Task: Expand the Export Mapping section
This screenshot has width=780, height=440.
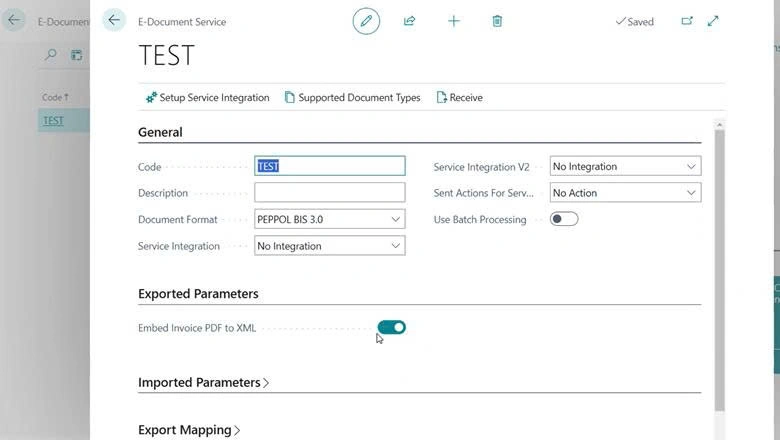Action: 189,430
